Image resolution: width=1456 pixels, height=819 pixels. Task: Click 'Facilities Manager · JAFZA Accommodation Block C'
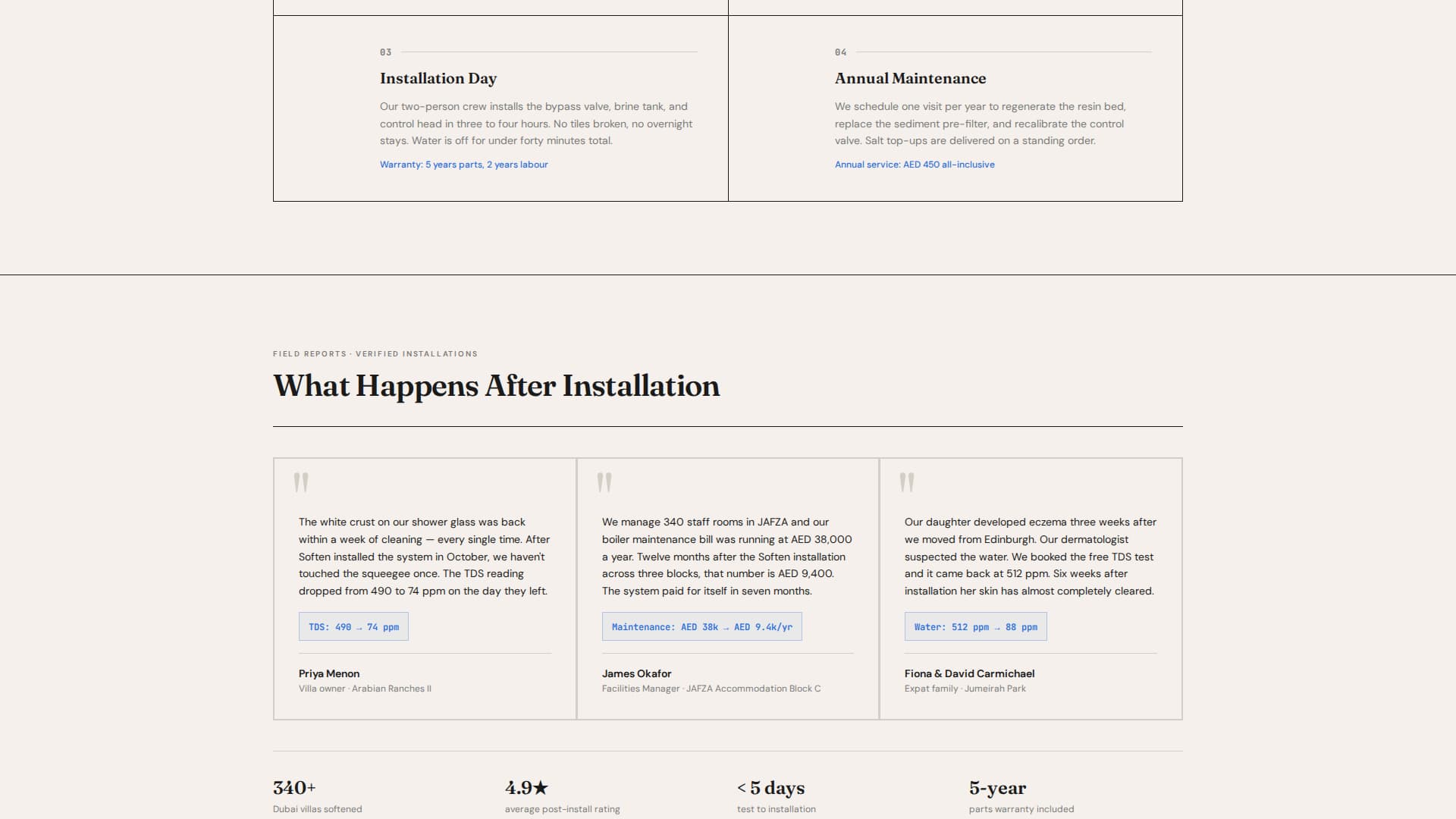[x=711, y=689]
